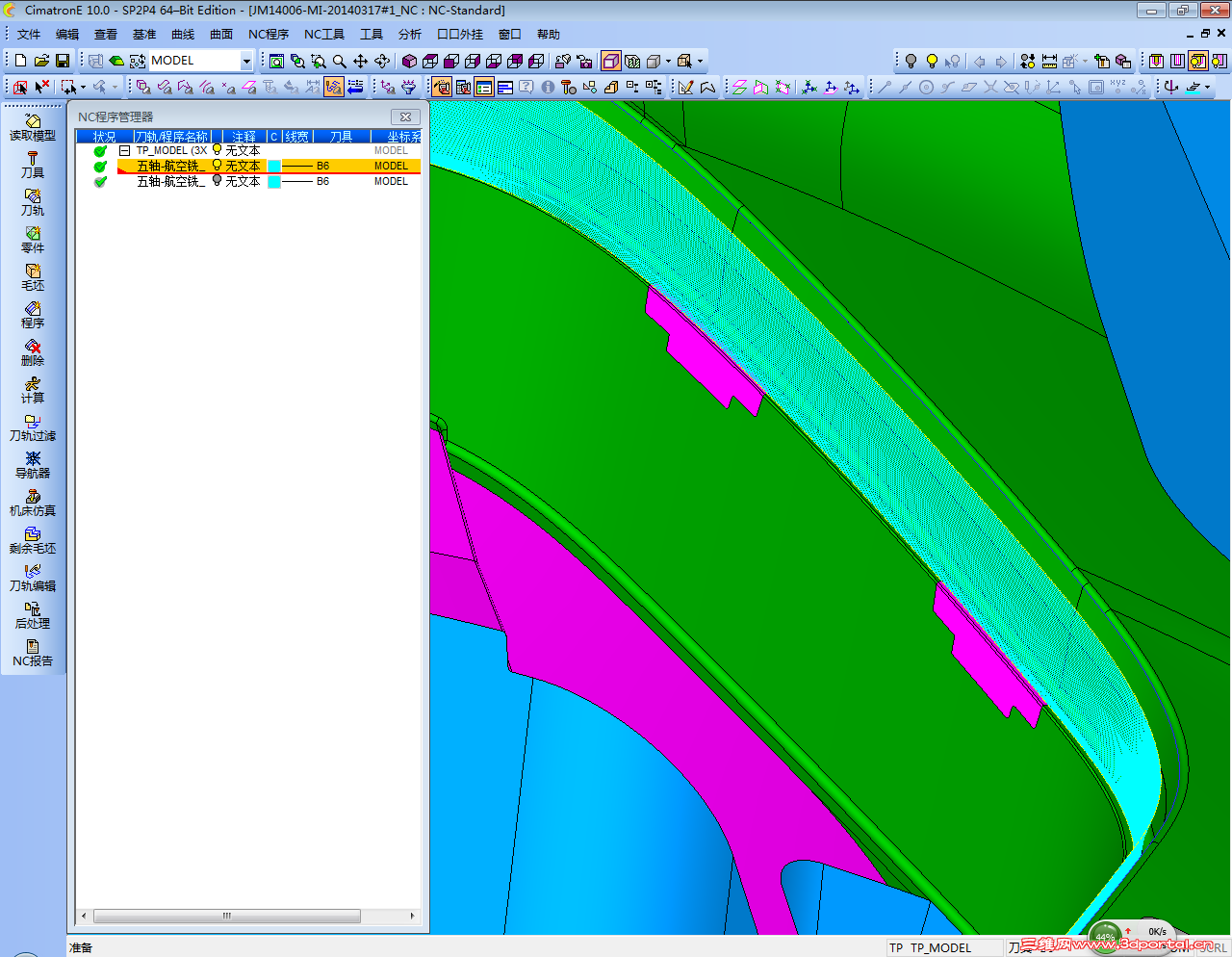Save using the floppy disk icon

coord(63,61)
